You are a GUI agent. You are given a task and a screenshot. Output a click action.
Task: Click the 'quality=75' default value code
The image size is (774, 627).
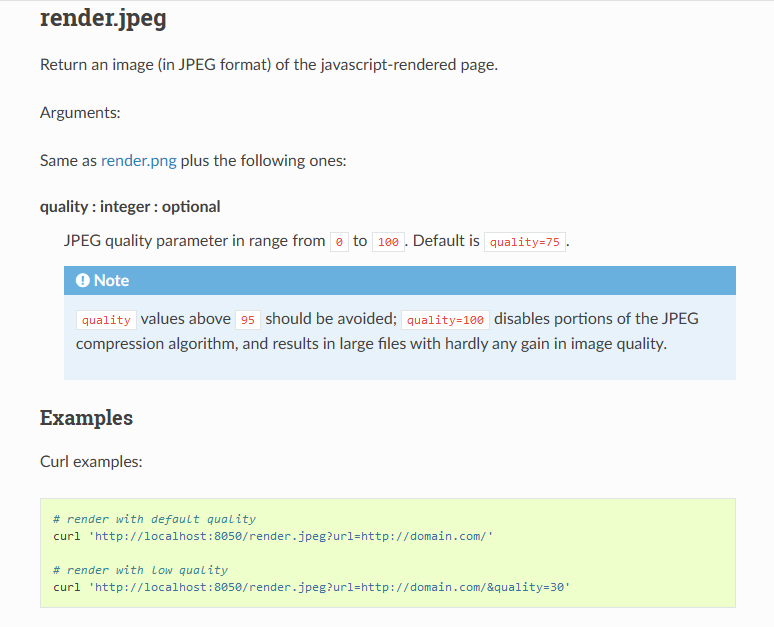524,242
